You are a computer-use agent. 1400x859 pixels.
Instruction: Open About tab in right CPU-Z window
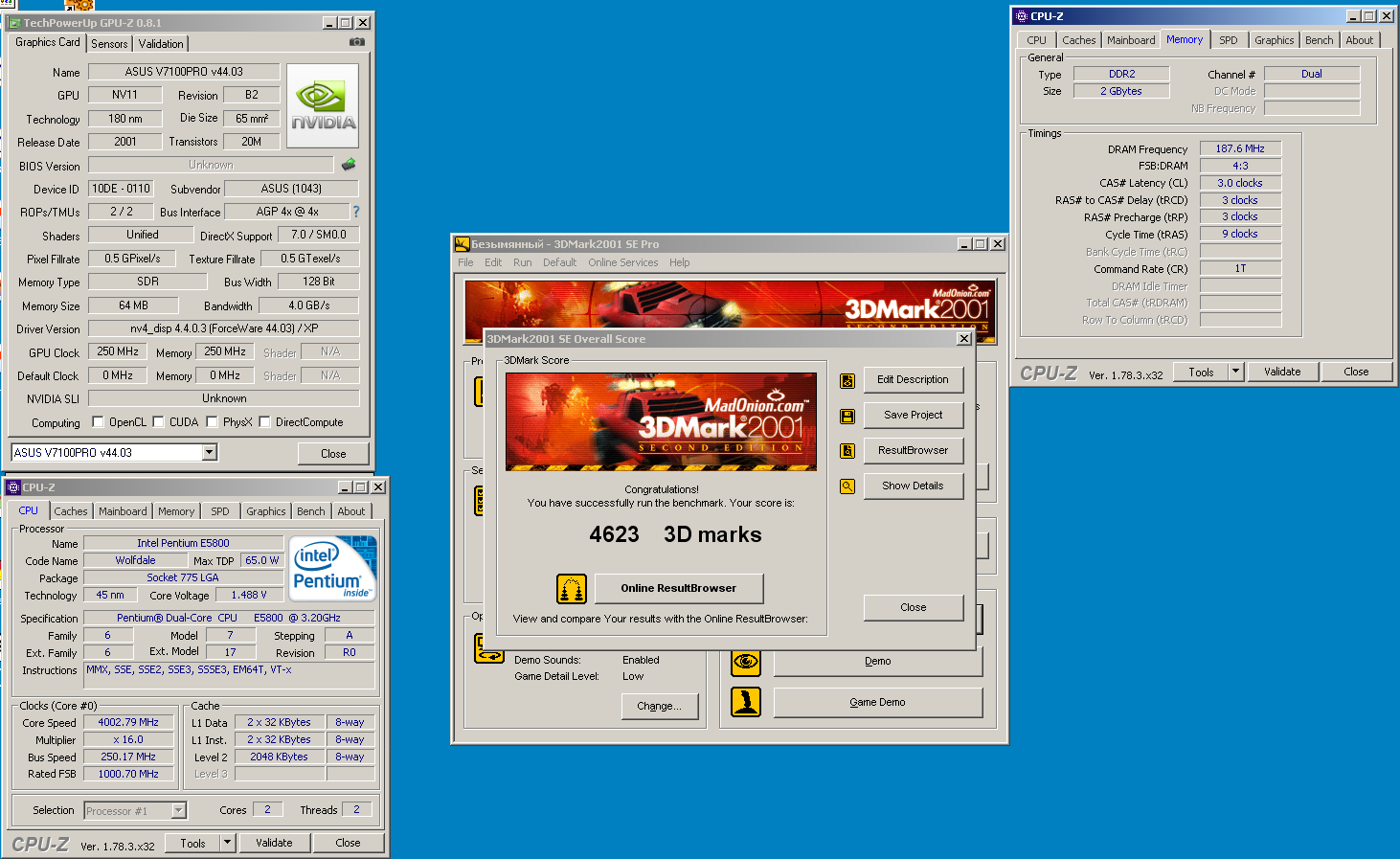point(1359,40)
